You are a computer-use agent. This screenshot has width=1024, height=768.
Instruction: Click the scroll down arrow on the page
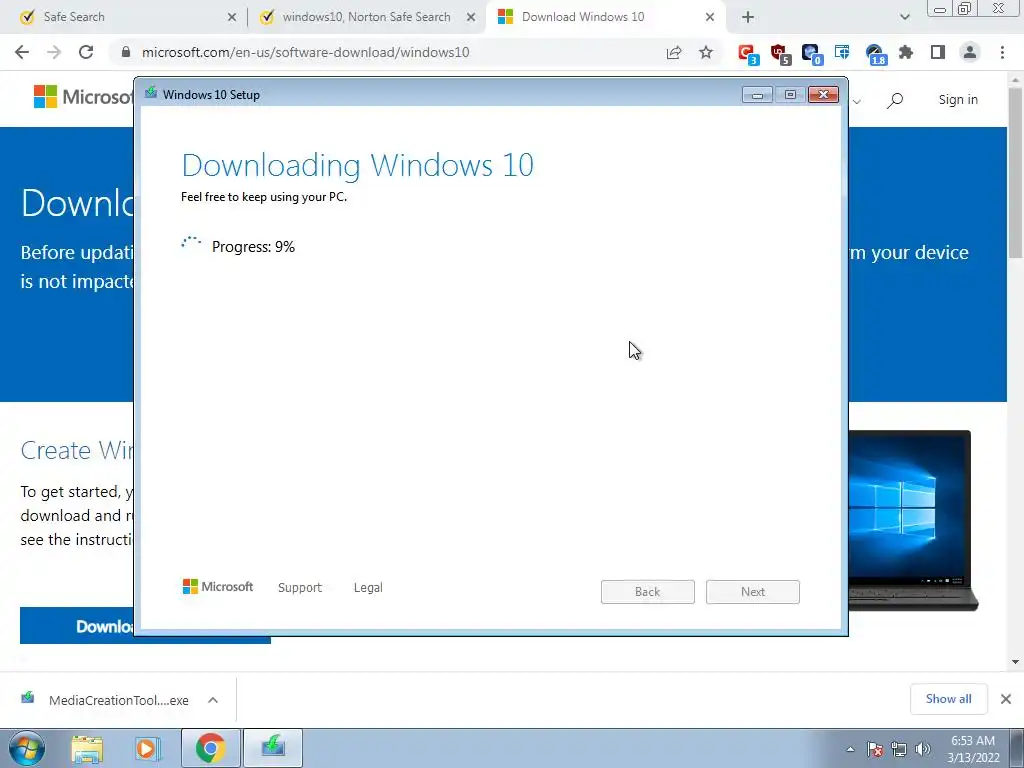point(1016,662)
